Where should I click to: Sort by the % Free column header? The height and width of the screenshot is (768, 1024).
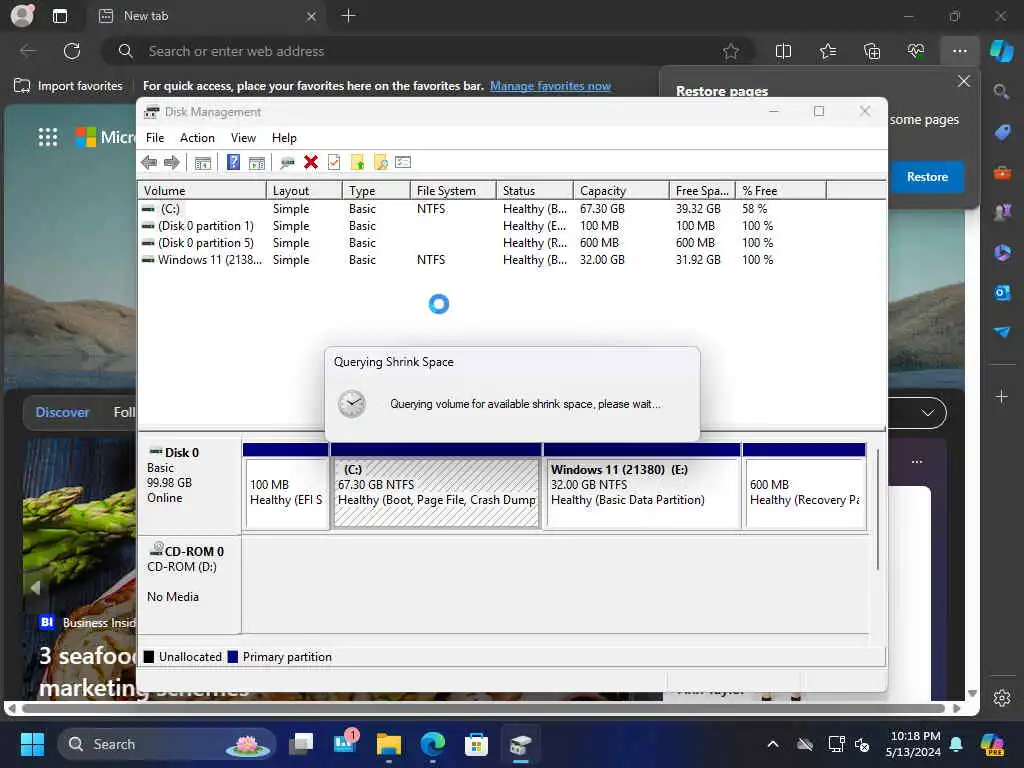(x=780, y=191)
